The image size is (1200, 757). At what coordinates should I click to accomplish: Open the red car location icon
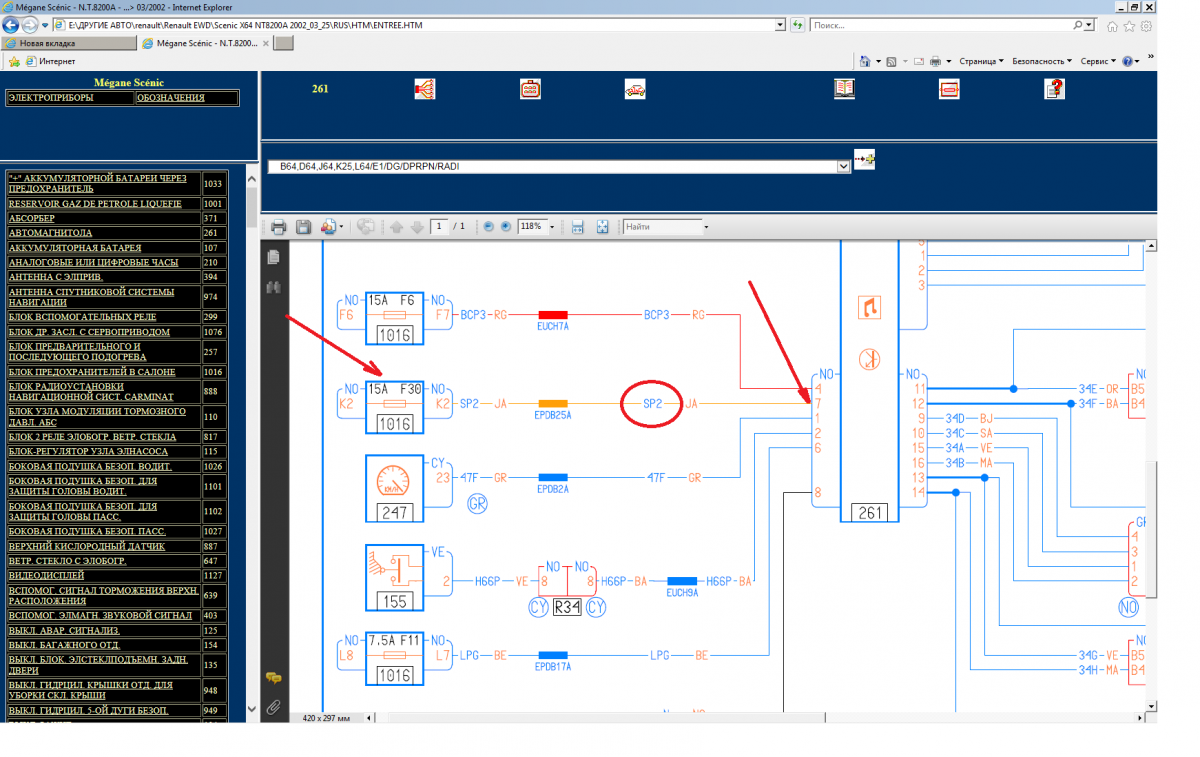635,89
